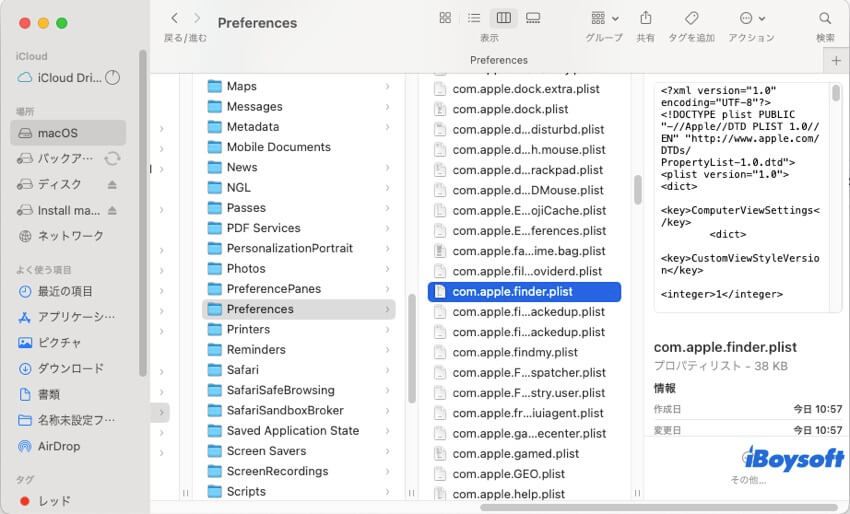Select the レッド tag
Viewport: 850px width, 514px height.
[x=68, y=501]
